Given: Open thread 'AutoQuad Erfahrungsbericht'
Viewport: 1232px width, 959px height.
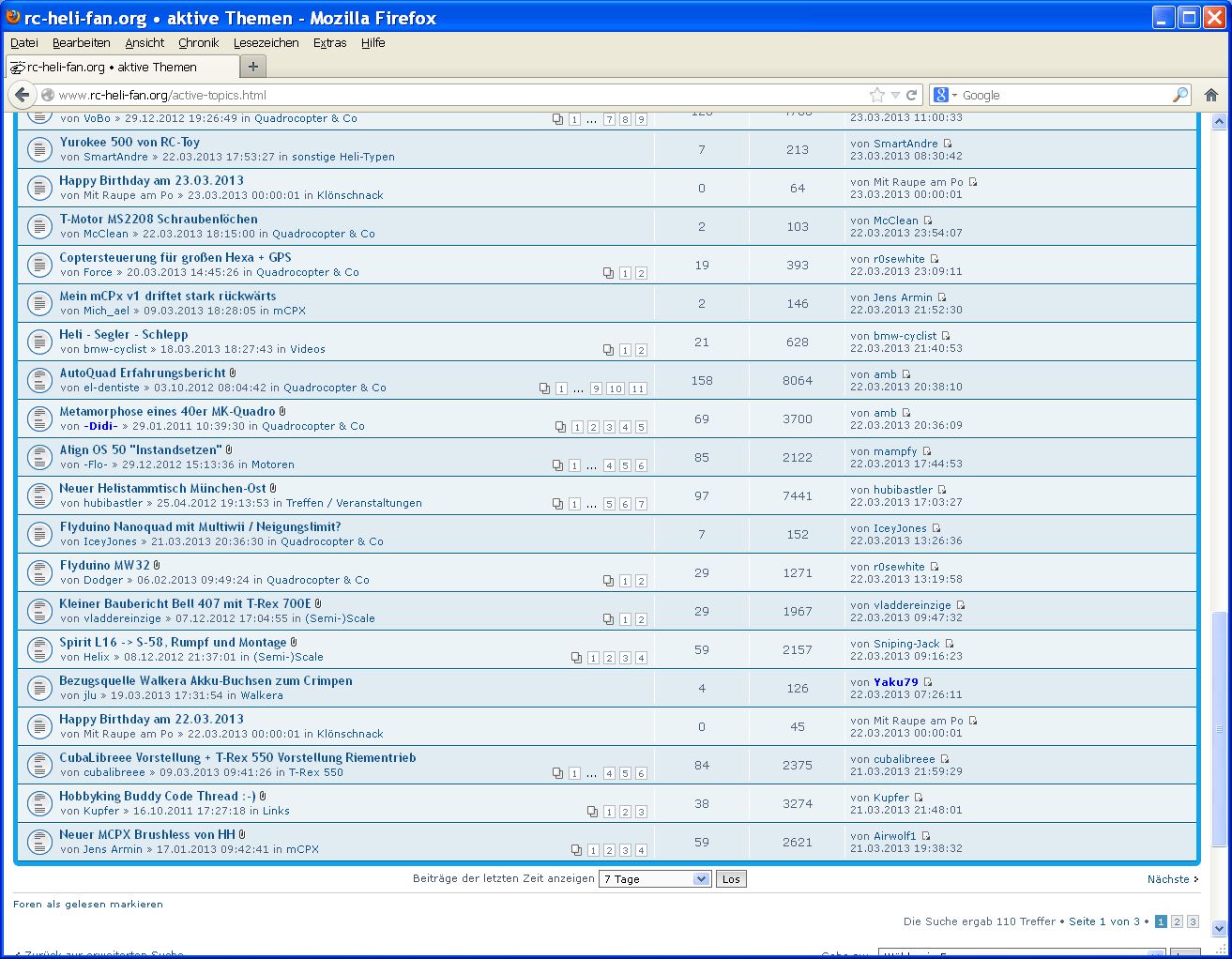Looking at the screenshot, I should click(143, 373).
